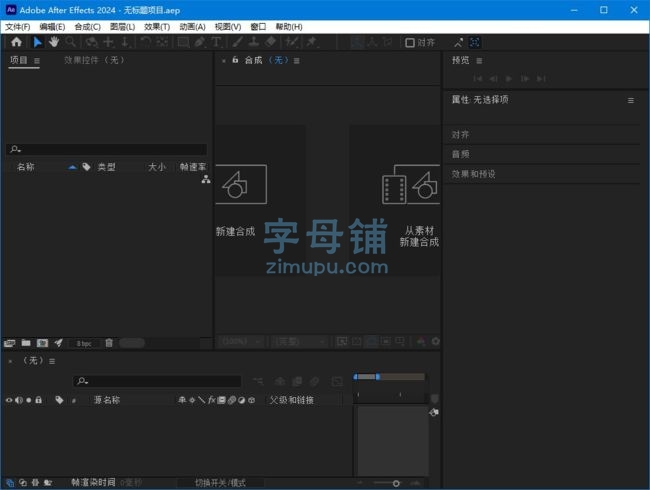The image size is (650, 490).
Task: Select the Zoom magnifier tool
Action: (71, 42)
